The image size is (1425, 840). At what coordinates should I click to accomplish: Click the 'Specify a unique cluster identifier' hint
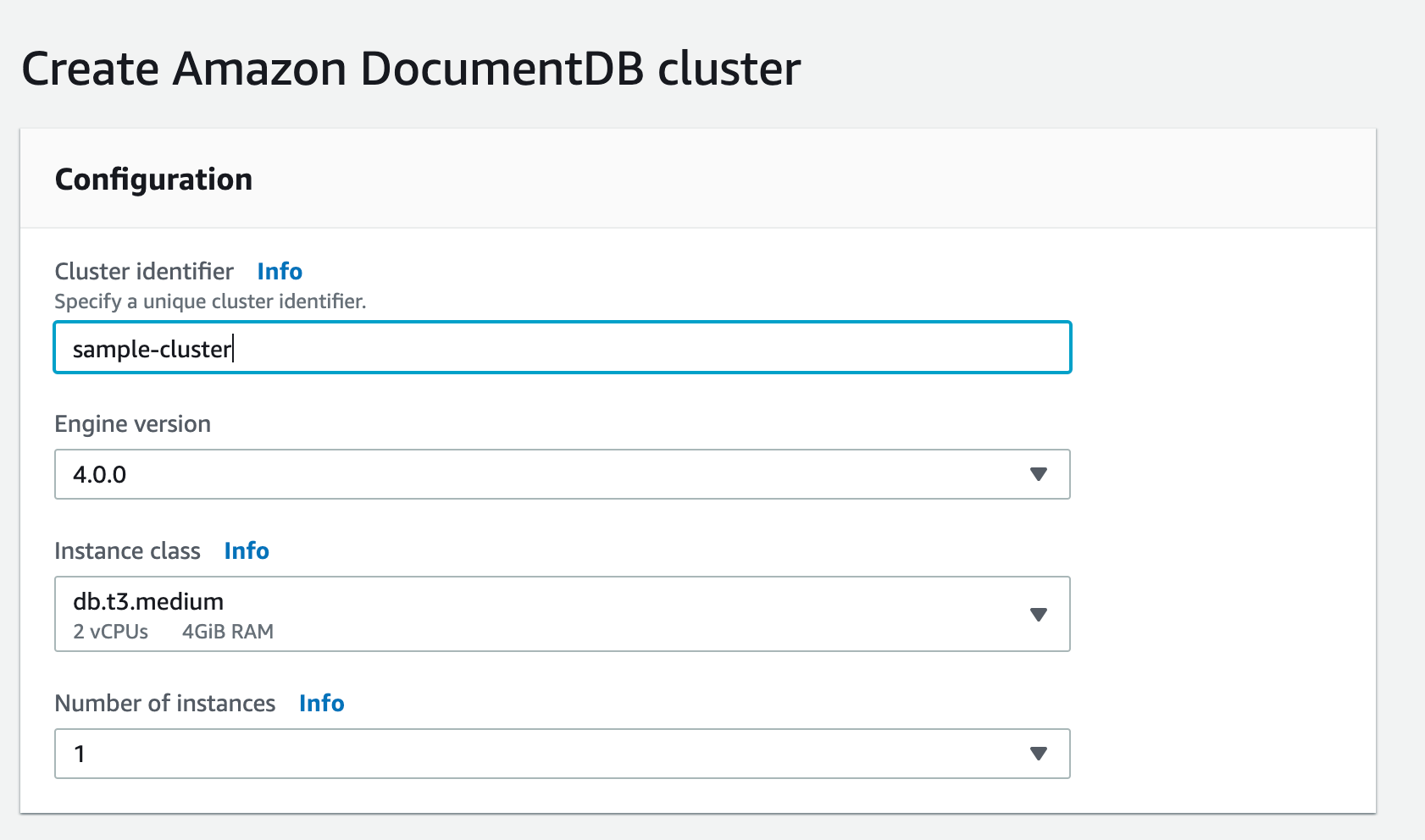point(210,301)
